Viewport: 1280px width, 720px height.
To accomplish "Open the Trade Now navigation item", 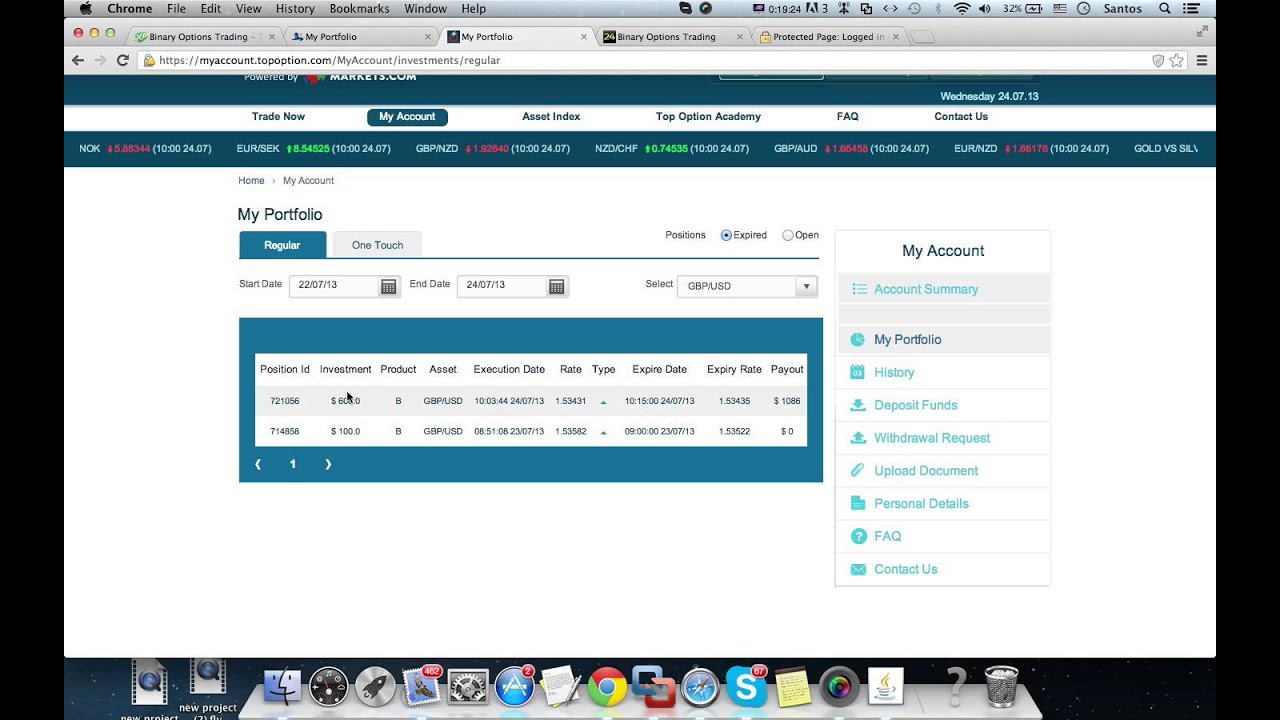I will 278,117.
